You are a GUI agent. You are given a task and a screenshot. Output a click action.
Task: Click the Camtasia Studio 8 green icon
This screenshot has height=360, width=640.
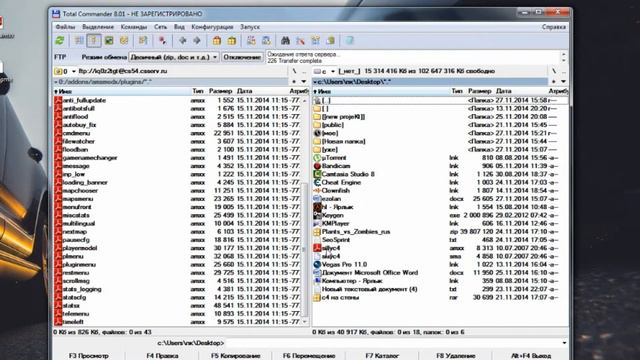(317, 174)
